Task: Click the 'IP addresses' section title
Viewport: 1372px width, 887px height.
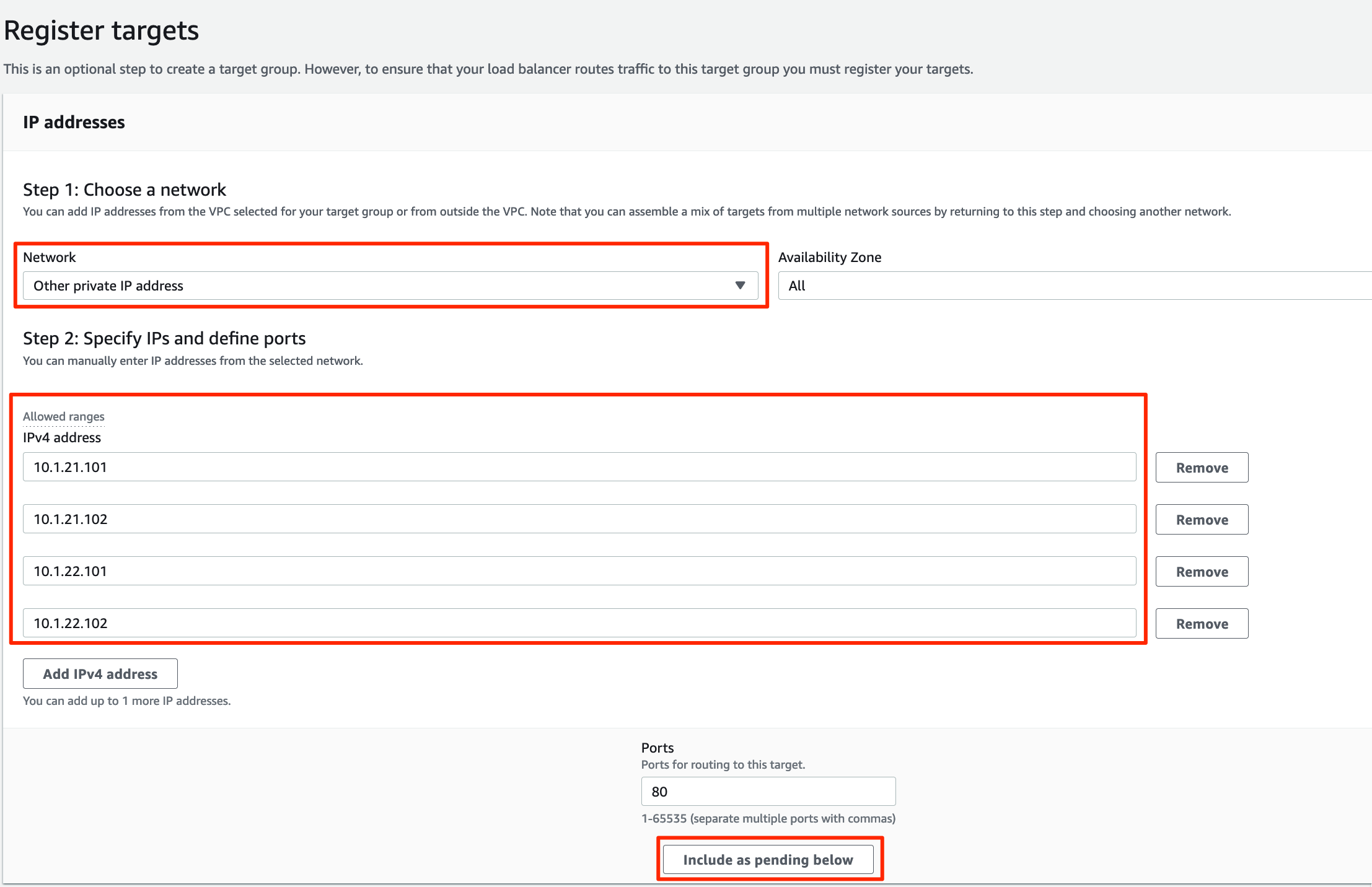Action: tap(74, 122)
